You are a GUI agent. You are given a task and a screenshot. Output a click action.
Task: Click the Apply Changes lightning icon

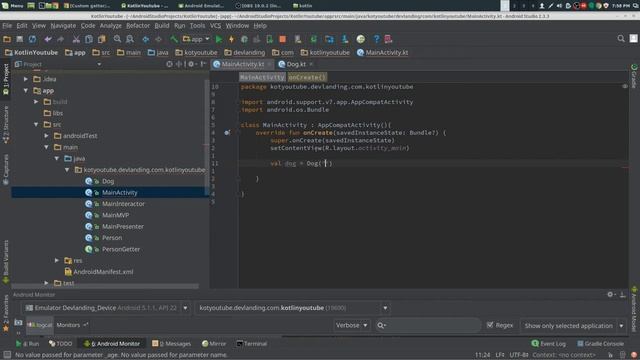tap(231, 39)
